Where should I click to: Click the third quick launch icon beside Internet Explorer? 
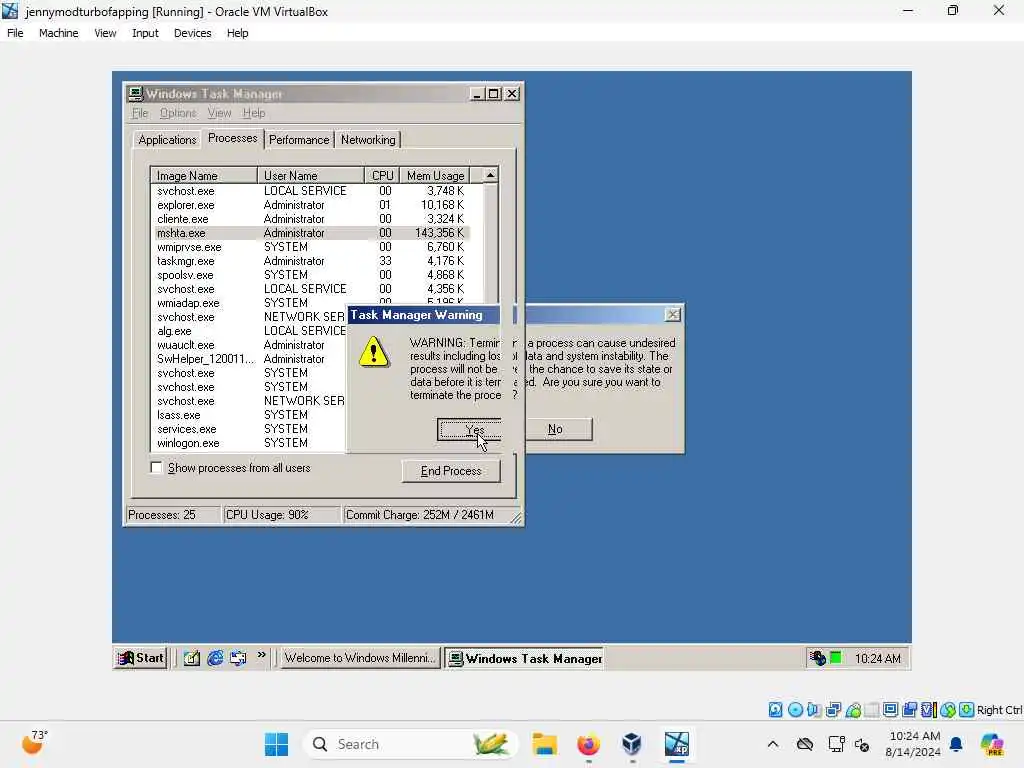pyautogui.click(x=238, y=658)
